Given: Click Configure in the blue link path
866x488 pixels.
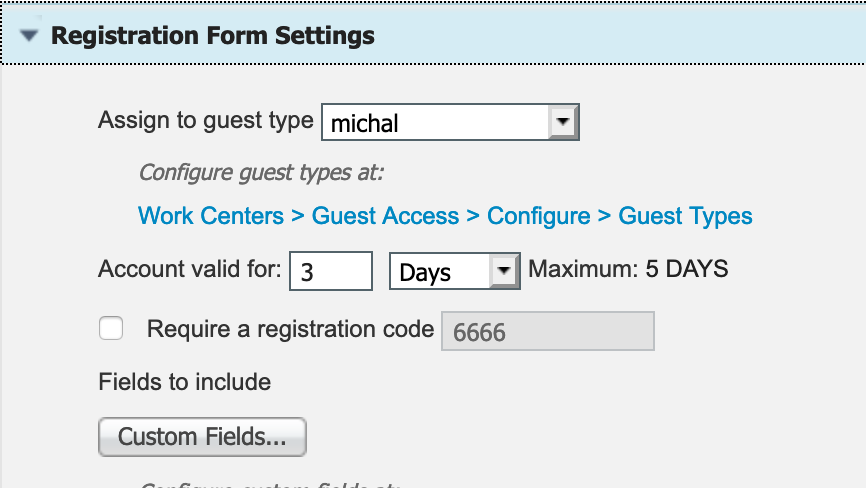Looking at the screenshot, I should point(539,216).
